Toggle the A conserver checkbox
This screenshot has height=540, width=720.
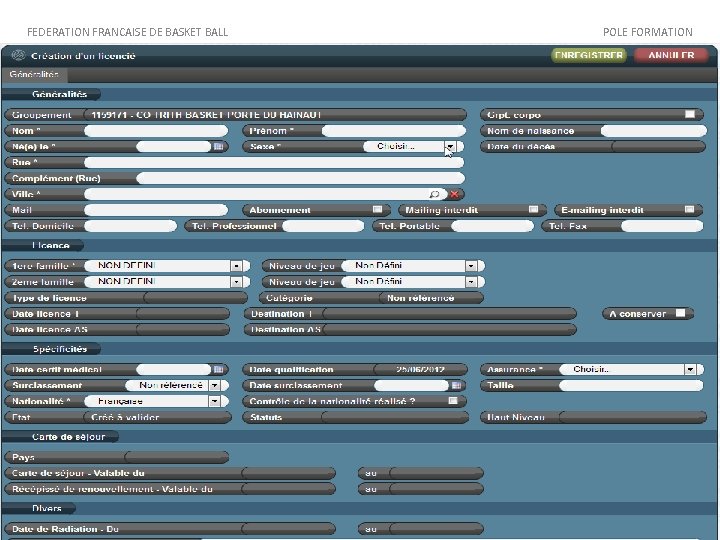tap(680, 313)
